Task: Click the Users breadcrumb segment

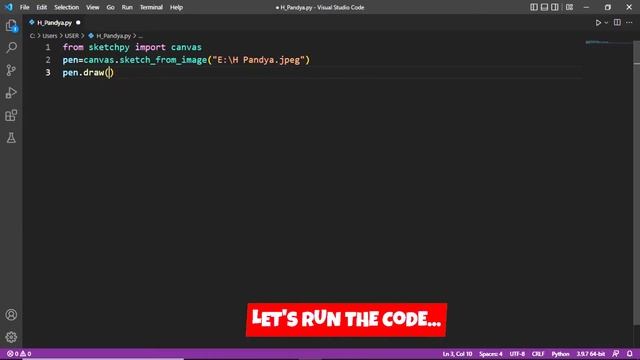Action: tap(50, 36)
